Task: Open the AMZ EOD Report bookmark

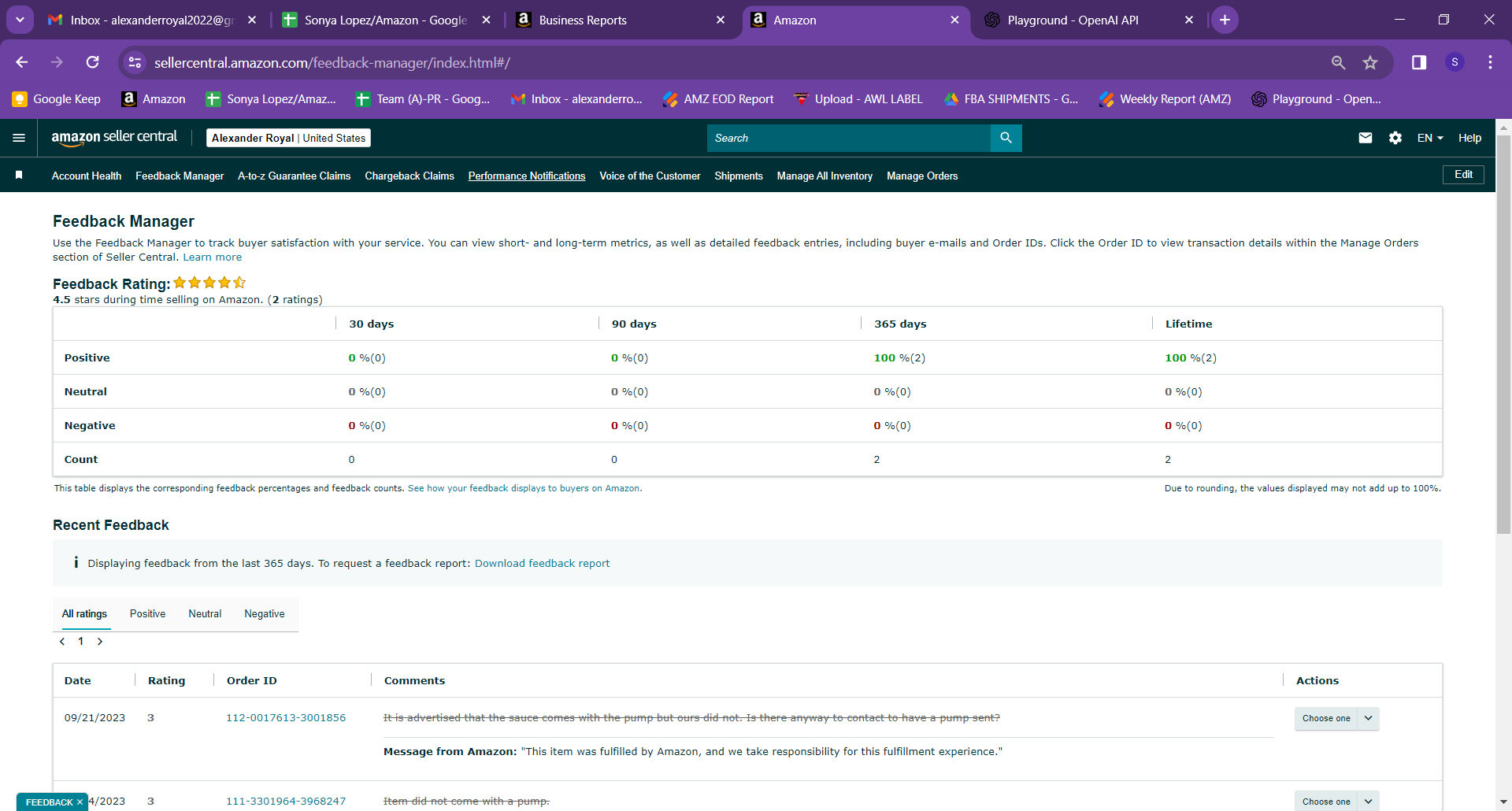Action: pyautogui.click(x=718, y=99)
